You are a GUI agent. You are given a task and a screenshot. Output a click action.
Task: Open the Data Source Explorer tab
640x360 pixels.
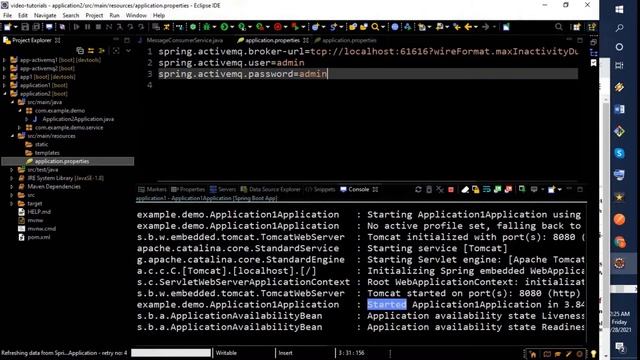coord(271,189)
